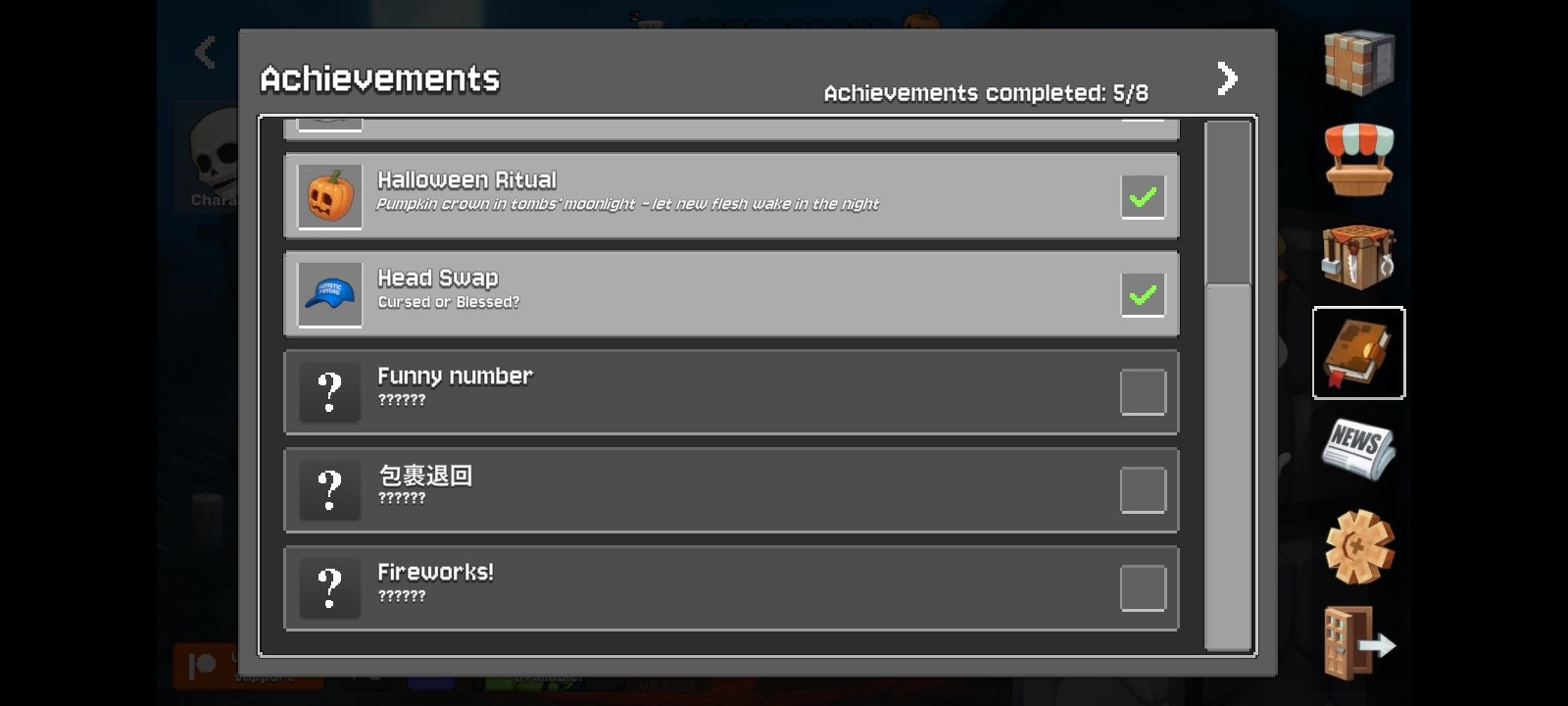The height and width of the screenshot is (706, 1568).
Task: Toggle the Head Swap green checkbox
Action: [x=1143, y=294]
